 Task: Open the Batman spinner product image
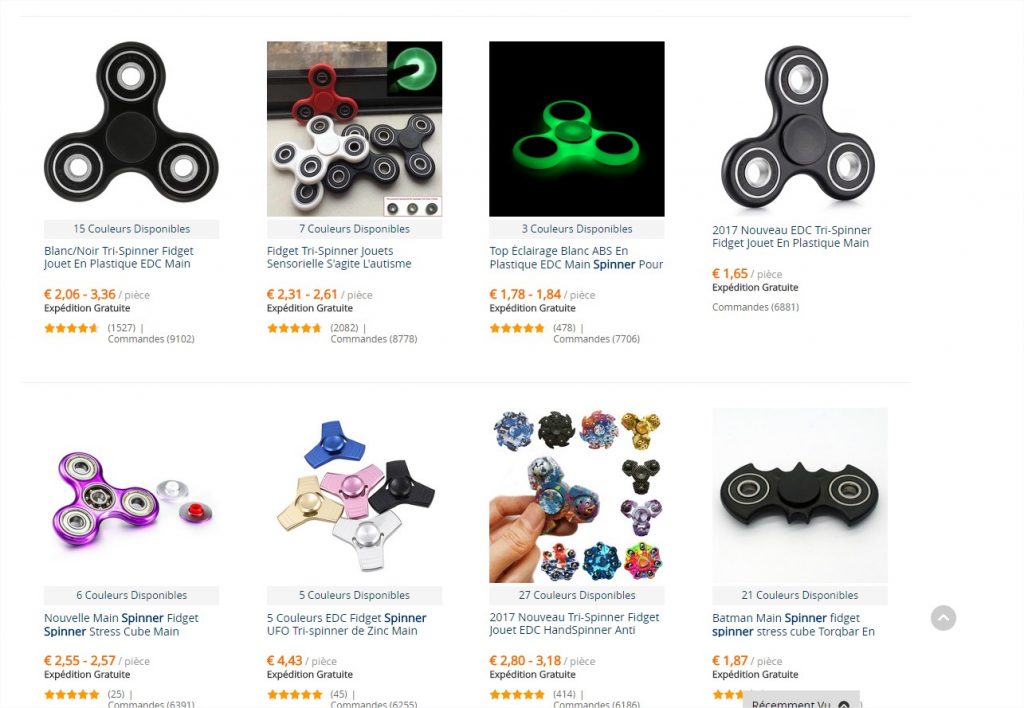pos(800,495)
